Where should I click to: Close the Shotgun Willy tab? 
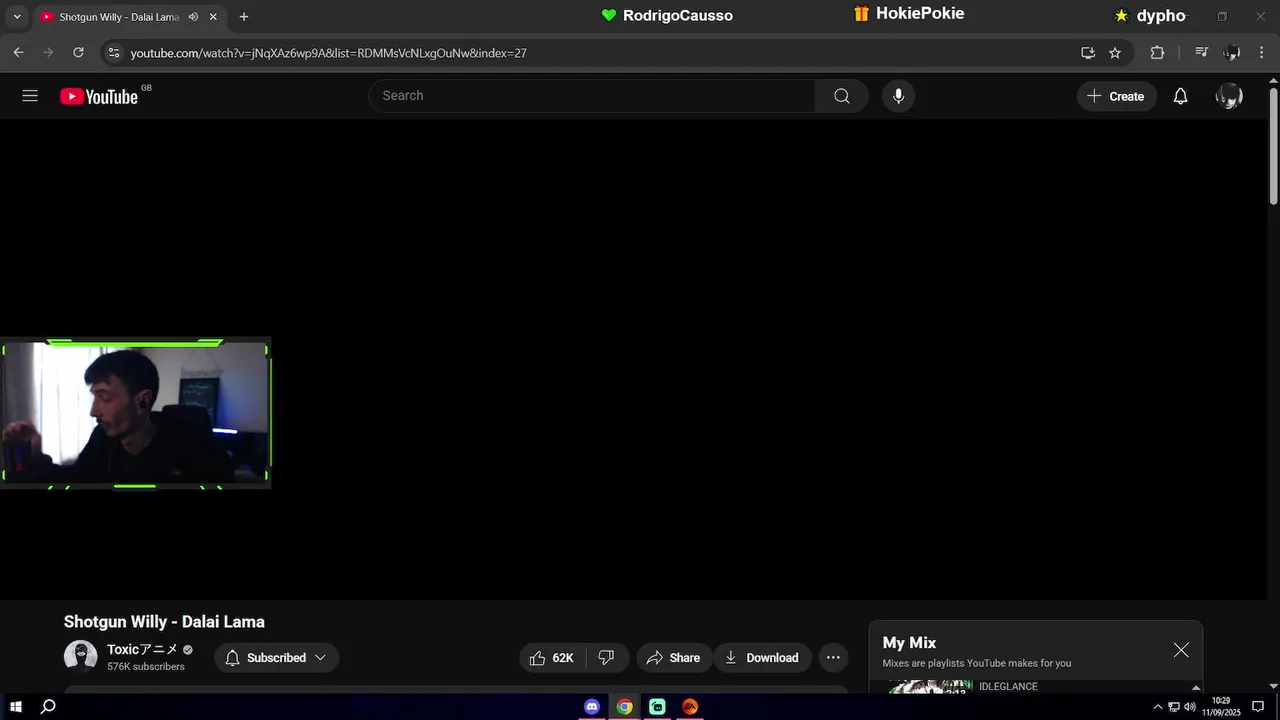coord(213,17)
